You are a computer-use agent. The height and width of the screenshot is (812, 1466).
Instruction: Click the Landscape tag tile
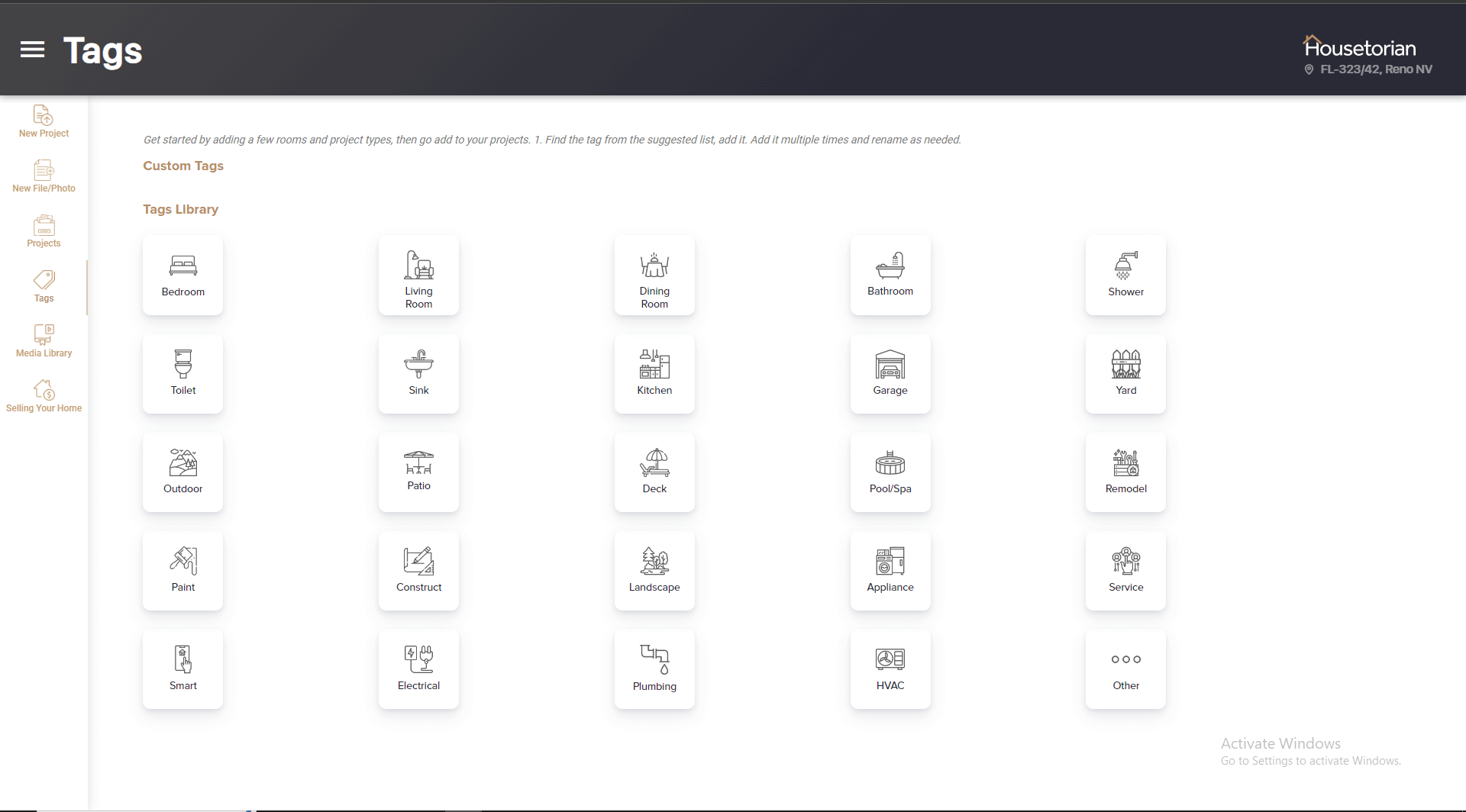coord(654,570)
